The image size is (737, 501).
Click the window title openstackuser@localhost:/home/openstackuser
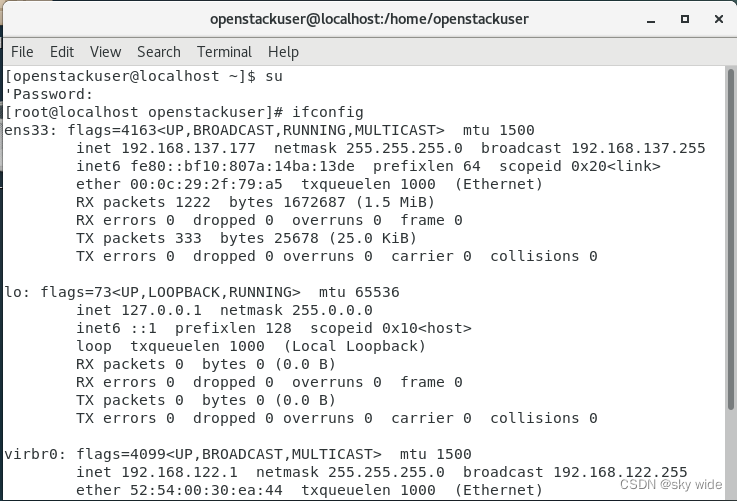coord(369,19)
